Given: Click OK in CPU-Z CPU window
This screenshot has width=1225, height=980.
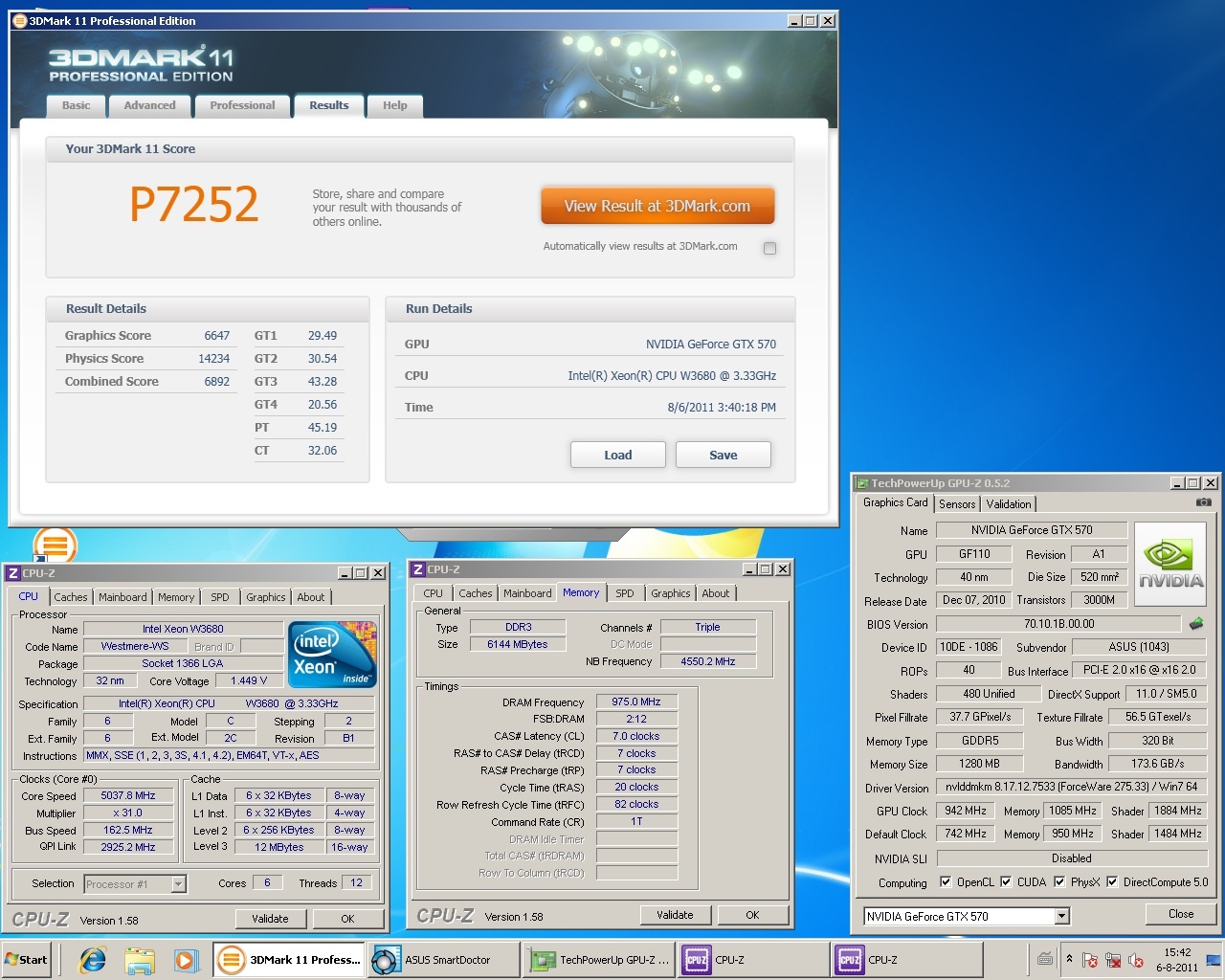Looking at the screenshot, I should tap(347, 919).
